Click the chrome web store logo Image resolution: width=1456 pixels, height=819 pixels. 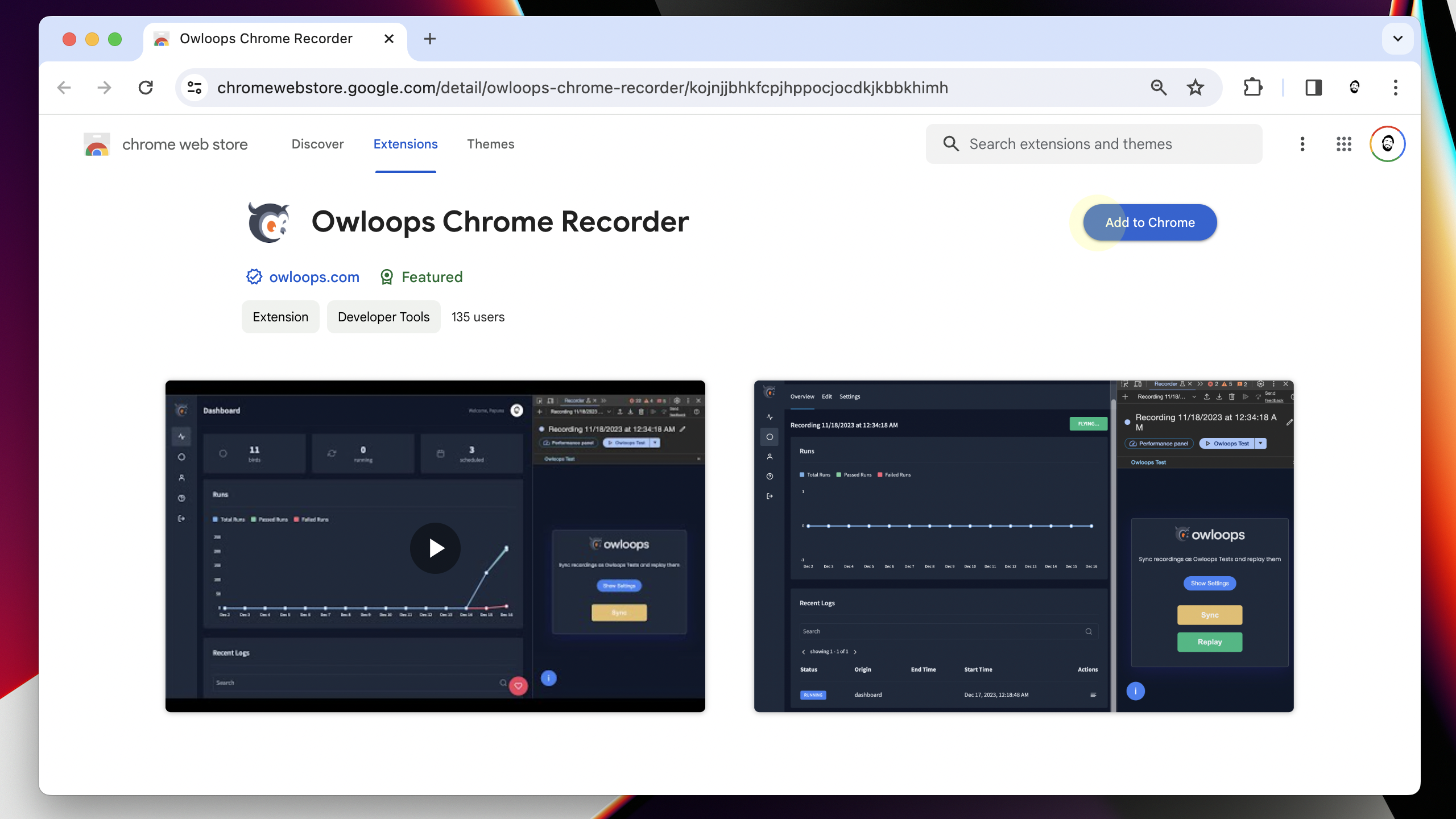click(97, 144)
